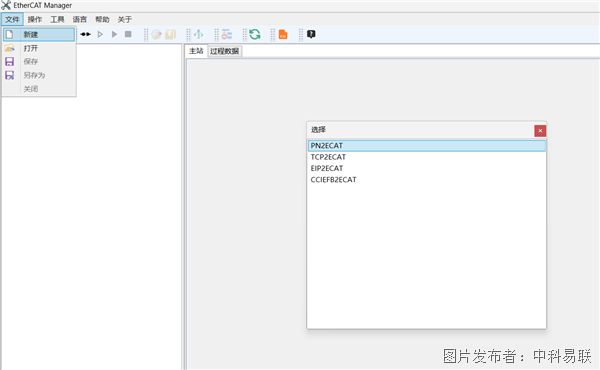Click the pencil edit toolbar icon
600x370 pixels.
(x=157, y=34)
